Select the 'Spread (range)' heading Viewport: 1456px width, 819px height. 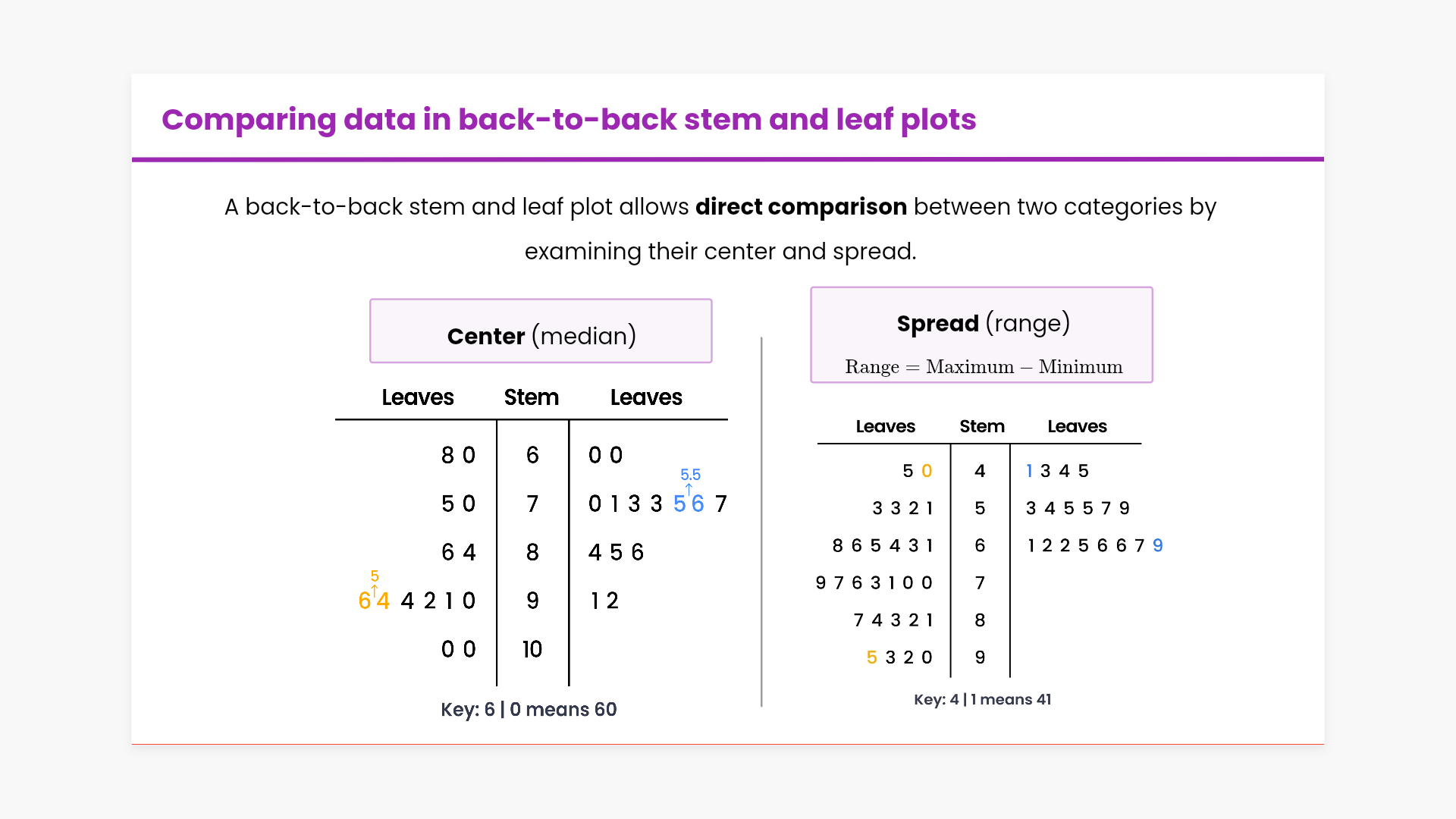point(983,323)
